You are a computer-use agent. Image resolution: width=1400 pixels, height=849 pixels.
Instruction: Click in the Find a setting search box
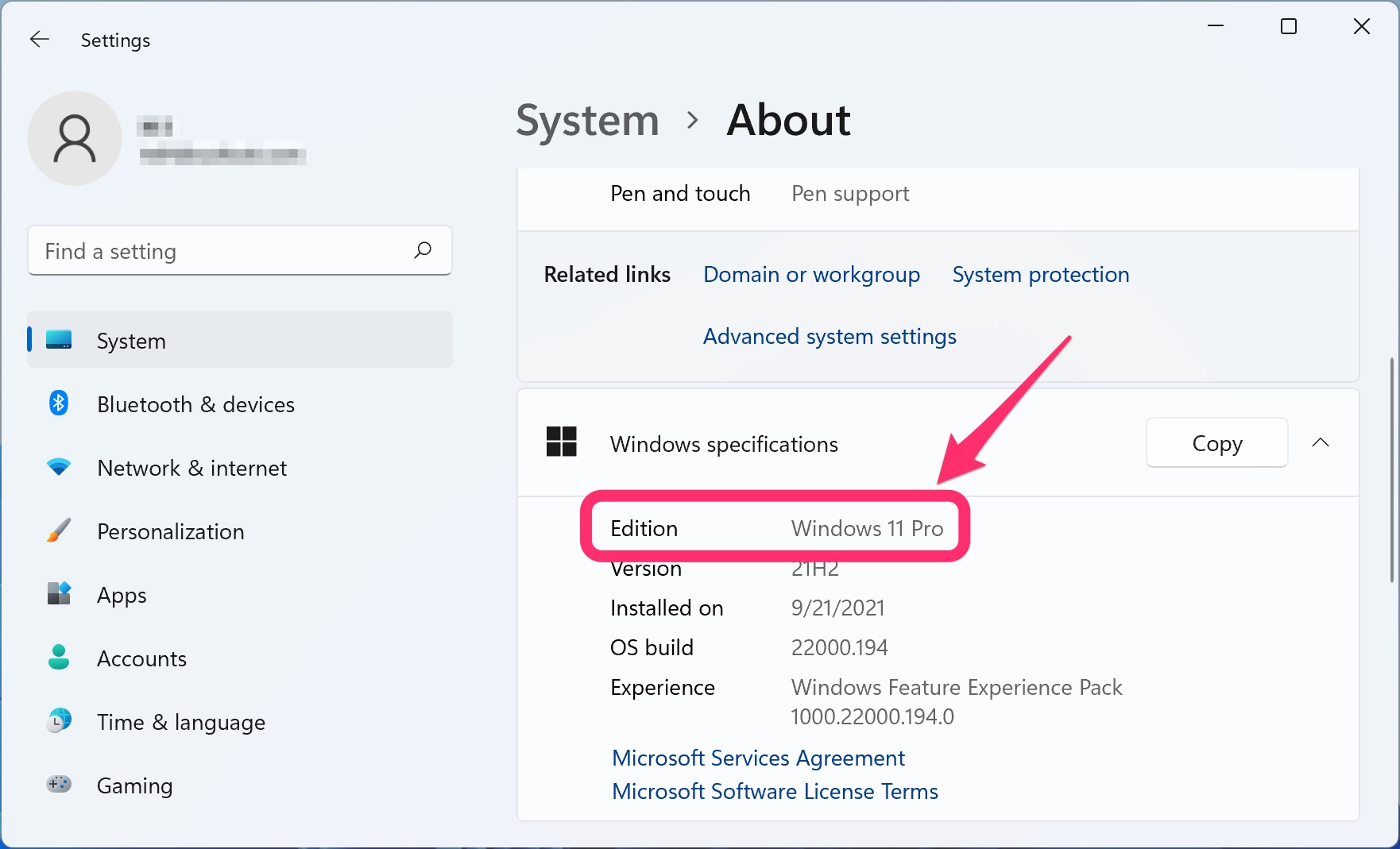pos(240,251)
